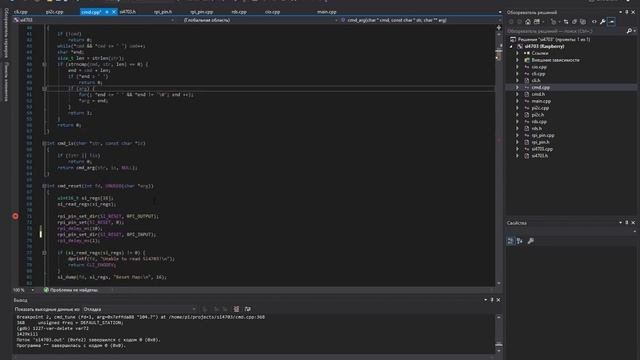Switch views in Solution Explorer toolbar
The height and width of the screenshot is (360, 640).
coord(538,22)
